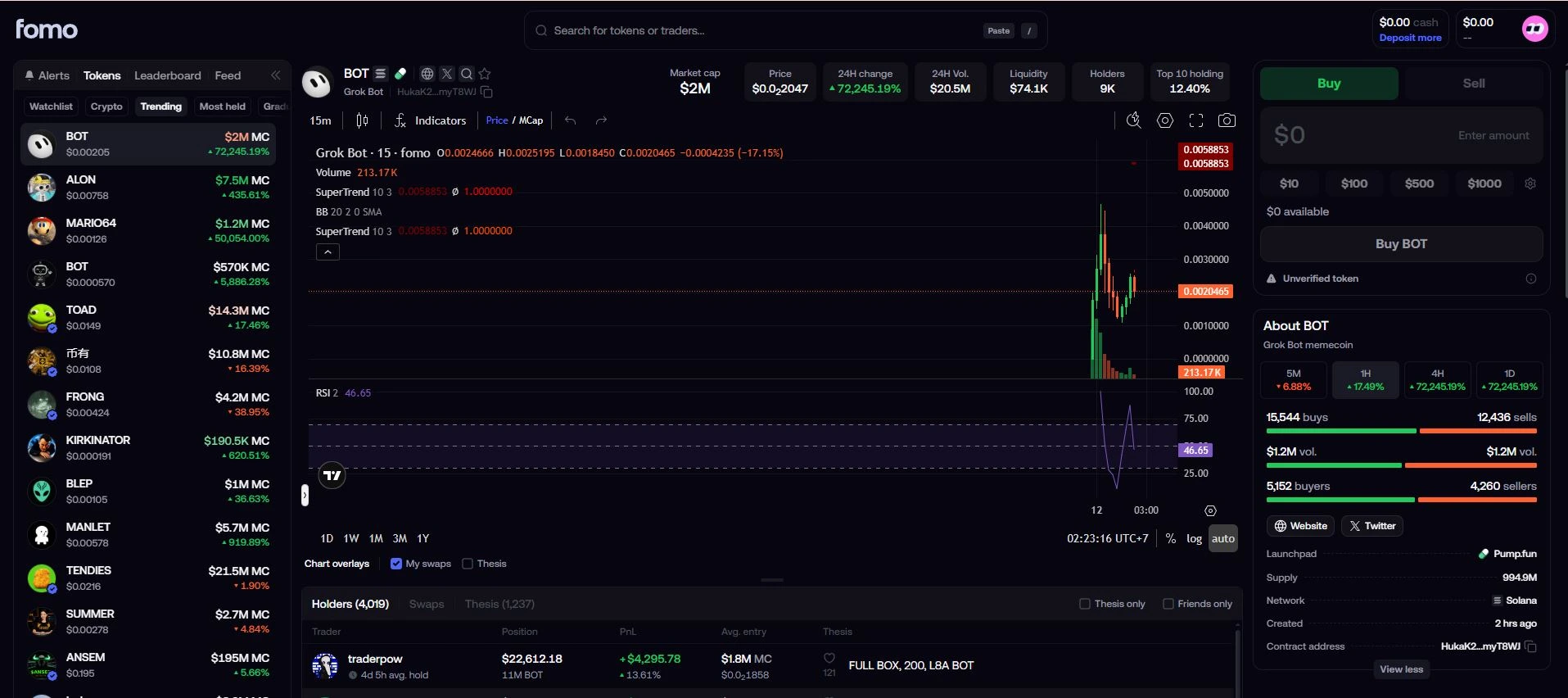Choose the $500 preset amount

(1419, 184)
